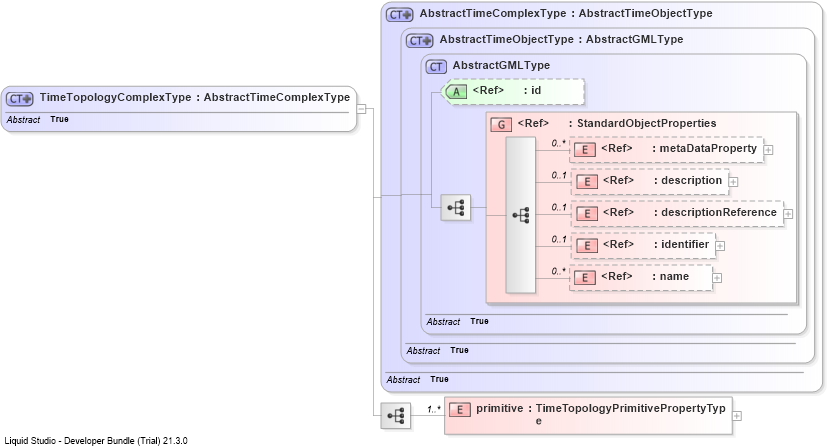827x446 pixels.
Task: Click the E icon of descriptionReference
Action: pos(587,214)
